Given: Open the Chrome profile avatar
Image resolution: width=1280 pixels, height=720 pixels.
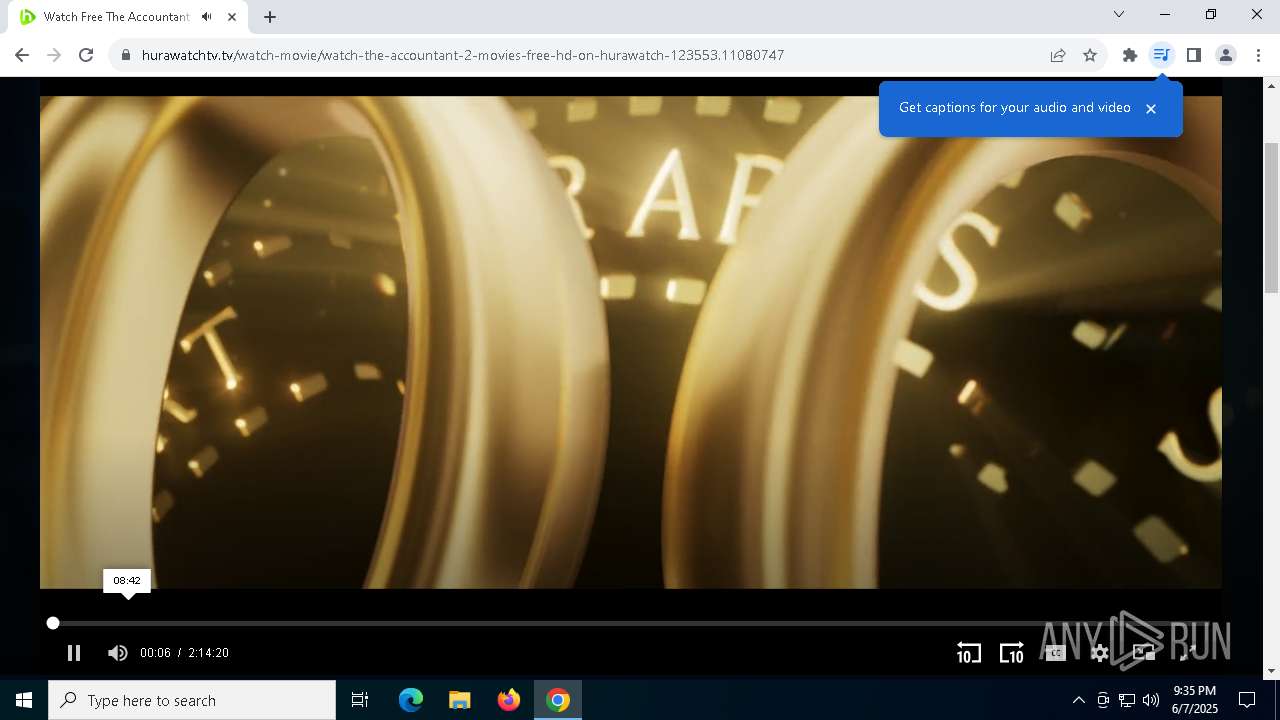Looking at the screenshot, I should (1226, 55).
